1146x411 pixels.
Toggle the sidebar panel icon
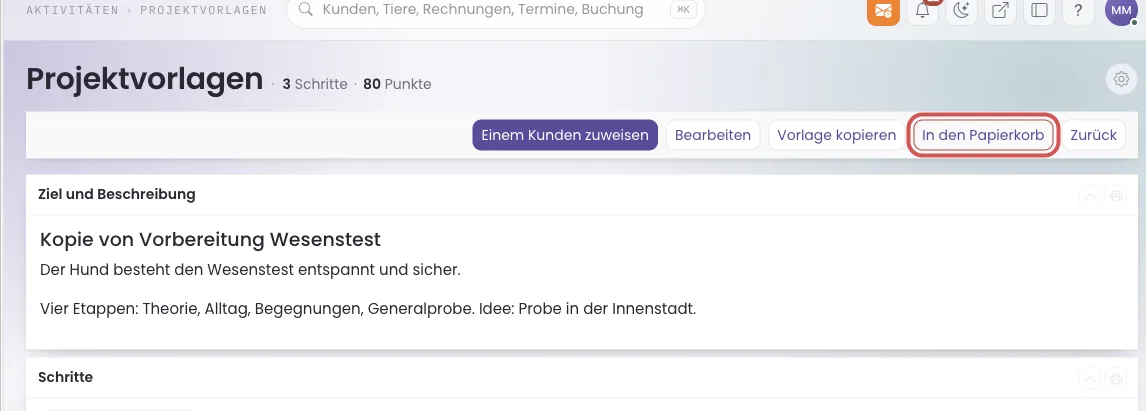coord(1039,10)
